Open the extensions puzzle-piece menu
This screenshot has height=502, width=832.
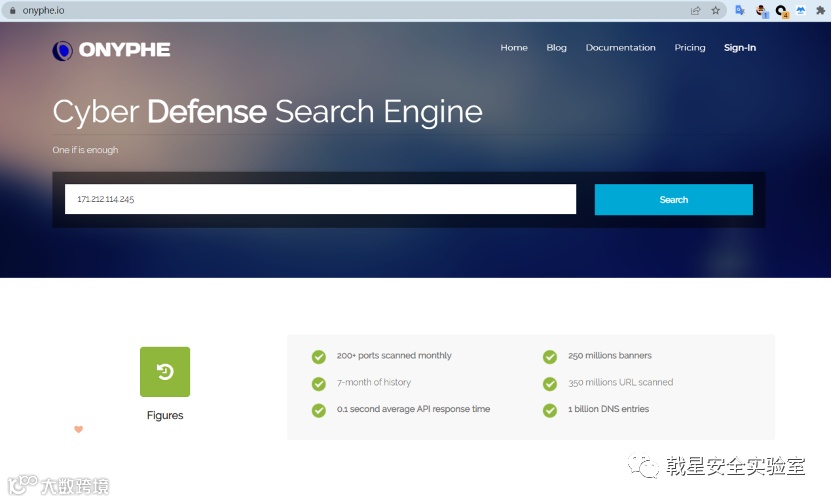[820, 10]
